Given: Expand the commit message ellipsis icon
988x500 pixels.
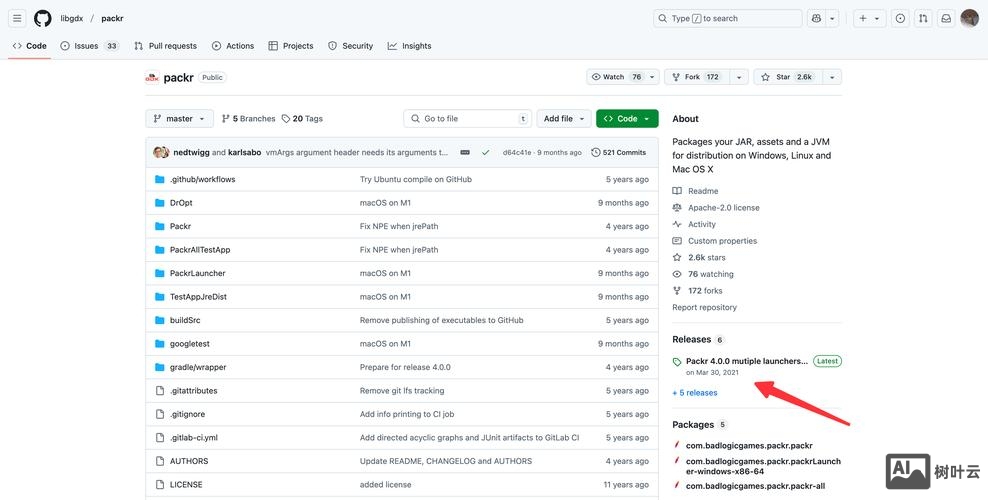Looking at the screenshot, I should (465, 152).
